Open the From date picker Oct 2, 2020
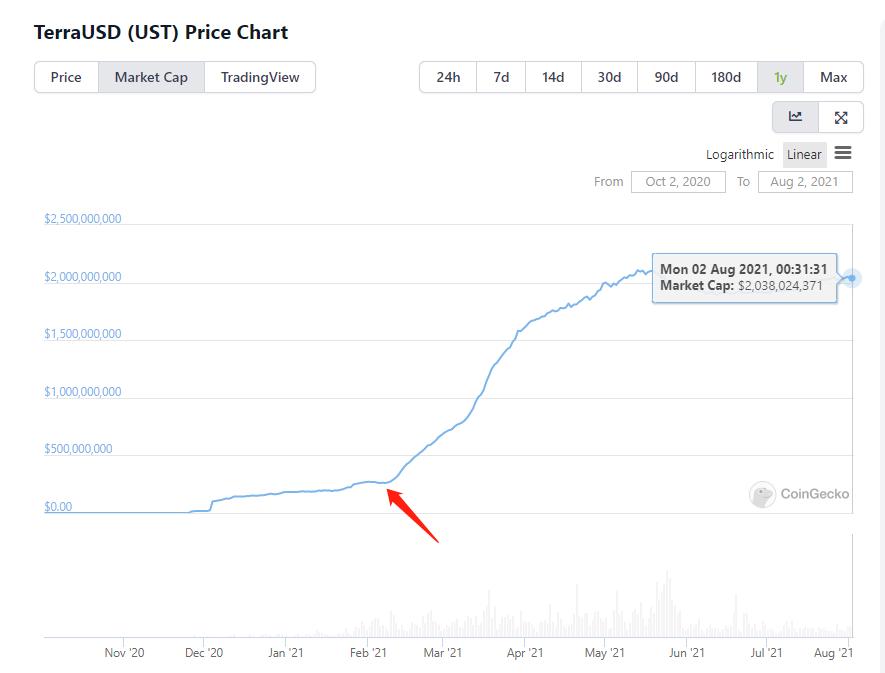 [x=678, y=182]
